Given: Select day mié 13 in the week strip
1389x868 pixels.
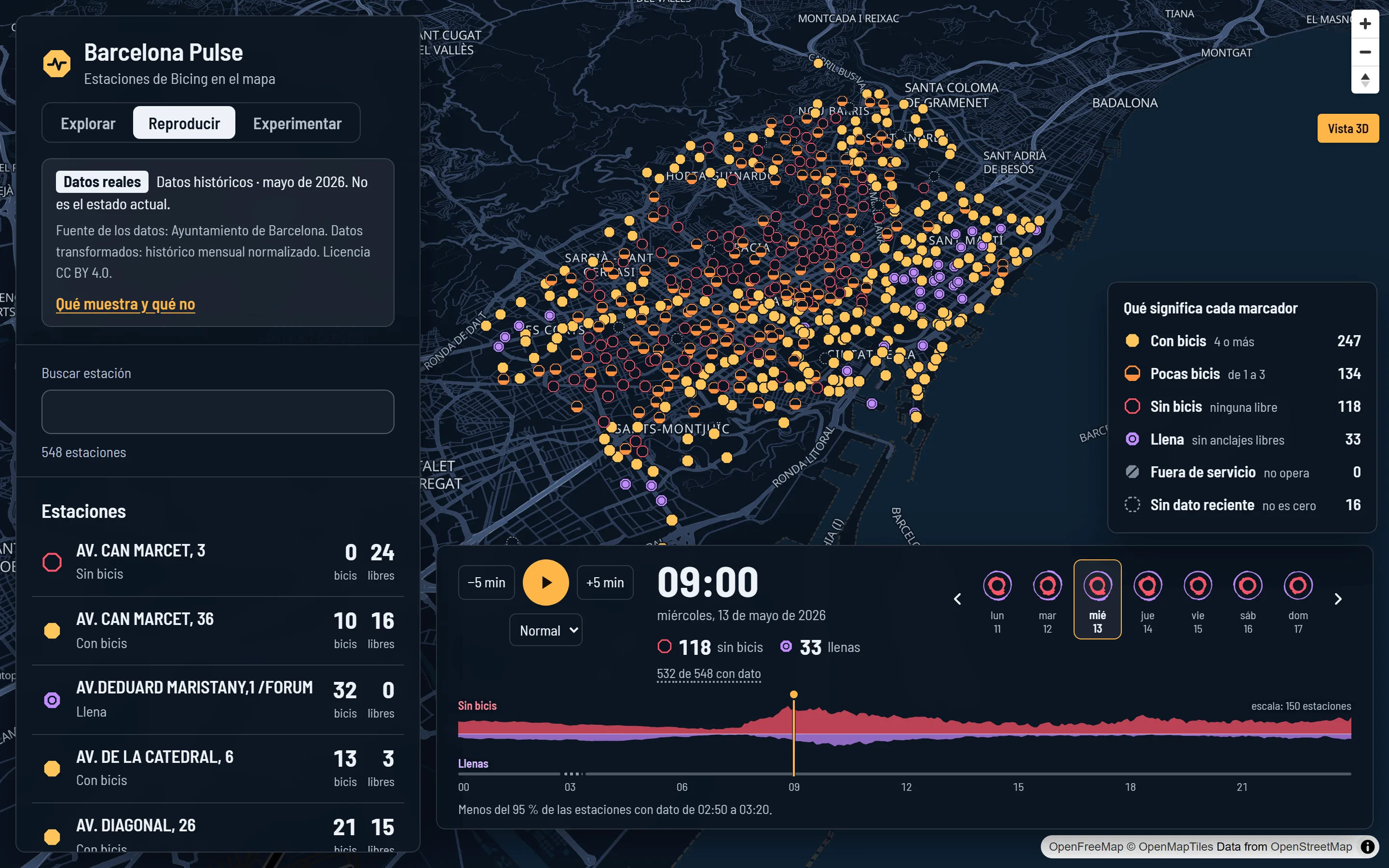Looking at the screenshot, I should [x=1097, y=599].
